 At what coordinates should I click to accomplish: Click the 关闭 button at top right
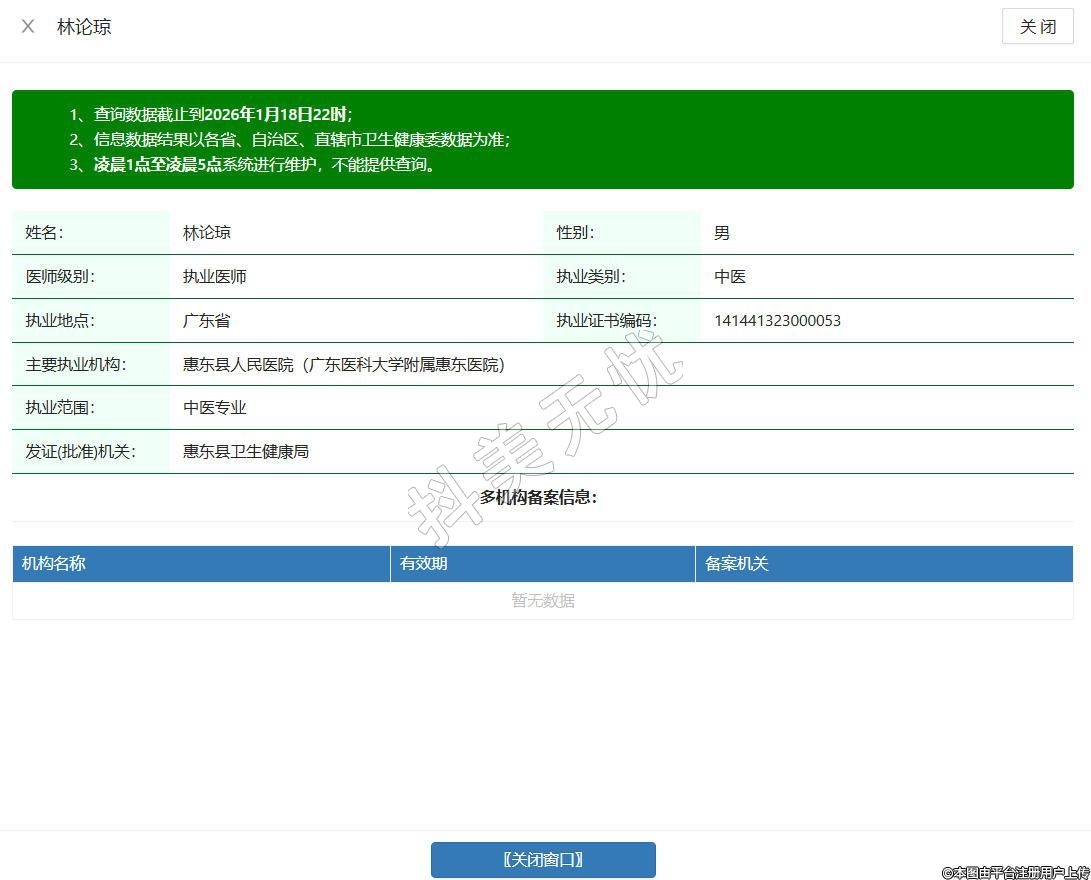click(x=1037, y=27)
